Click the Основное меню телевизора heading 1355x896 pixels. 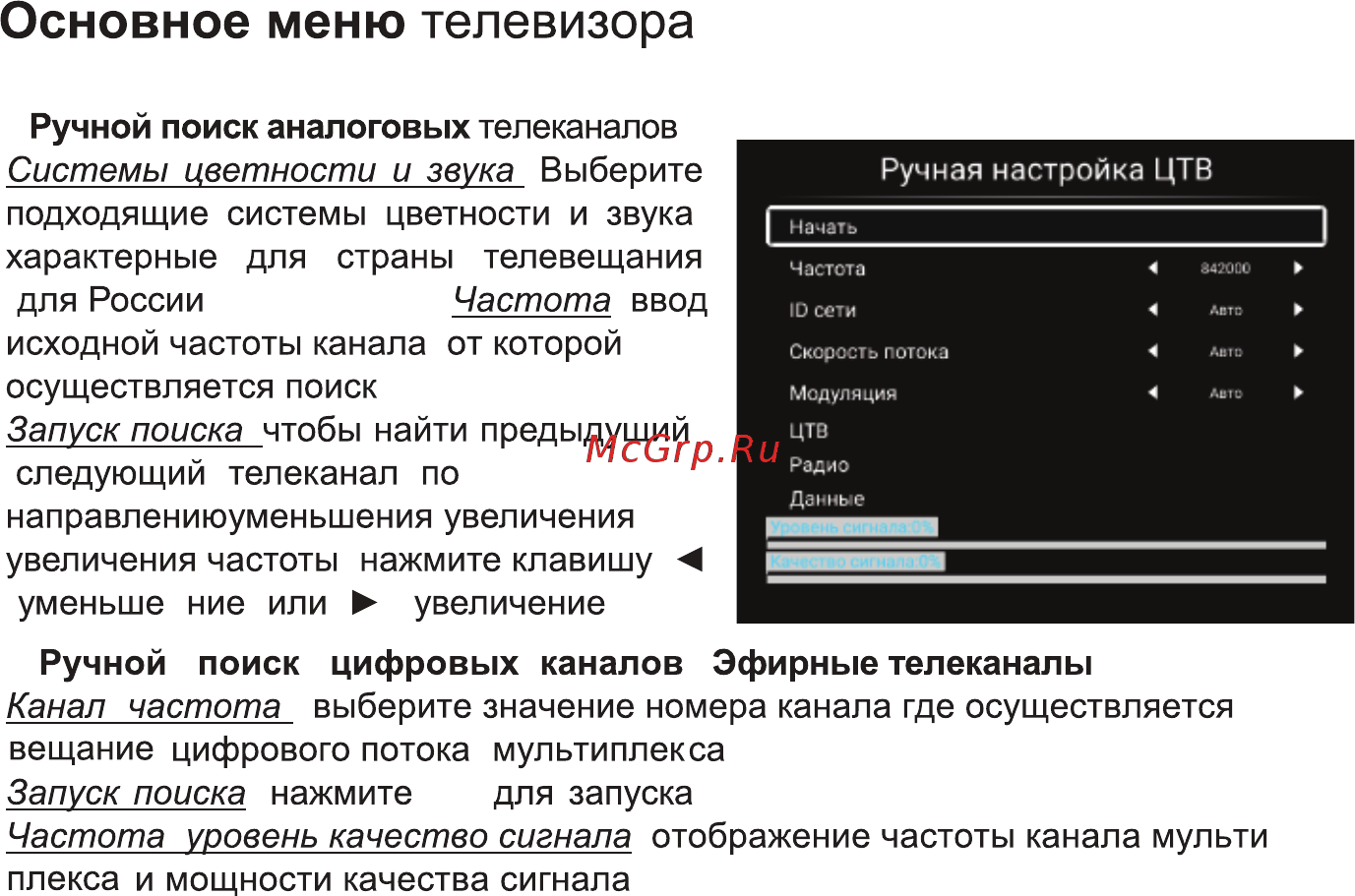pyautogui.click(x=347, y=22)
